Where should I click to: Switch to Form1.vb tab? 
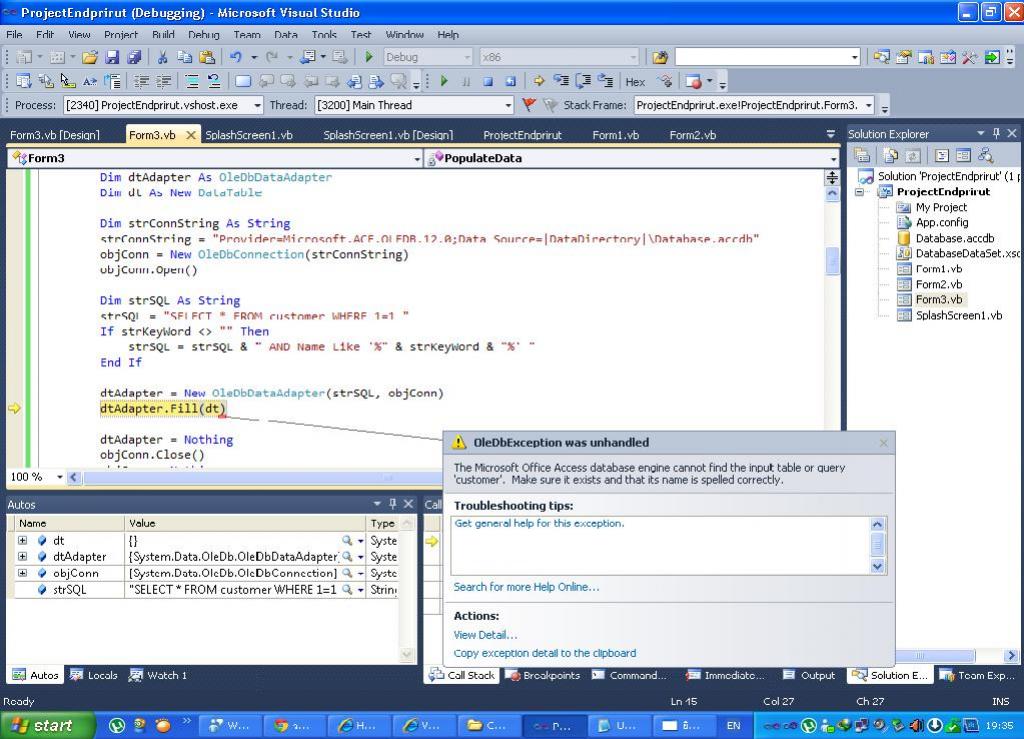click(615, 135)
